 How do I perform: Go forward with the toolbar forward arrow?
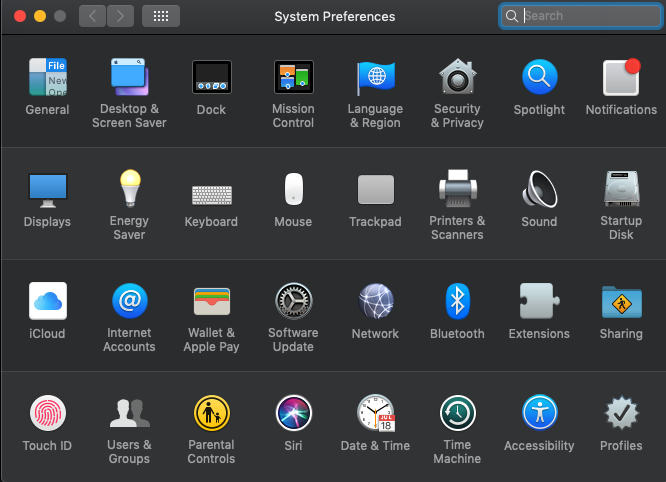coord(120,17)
